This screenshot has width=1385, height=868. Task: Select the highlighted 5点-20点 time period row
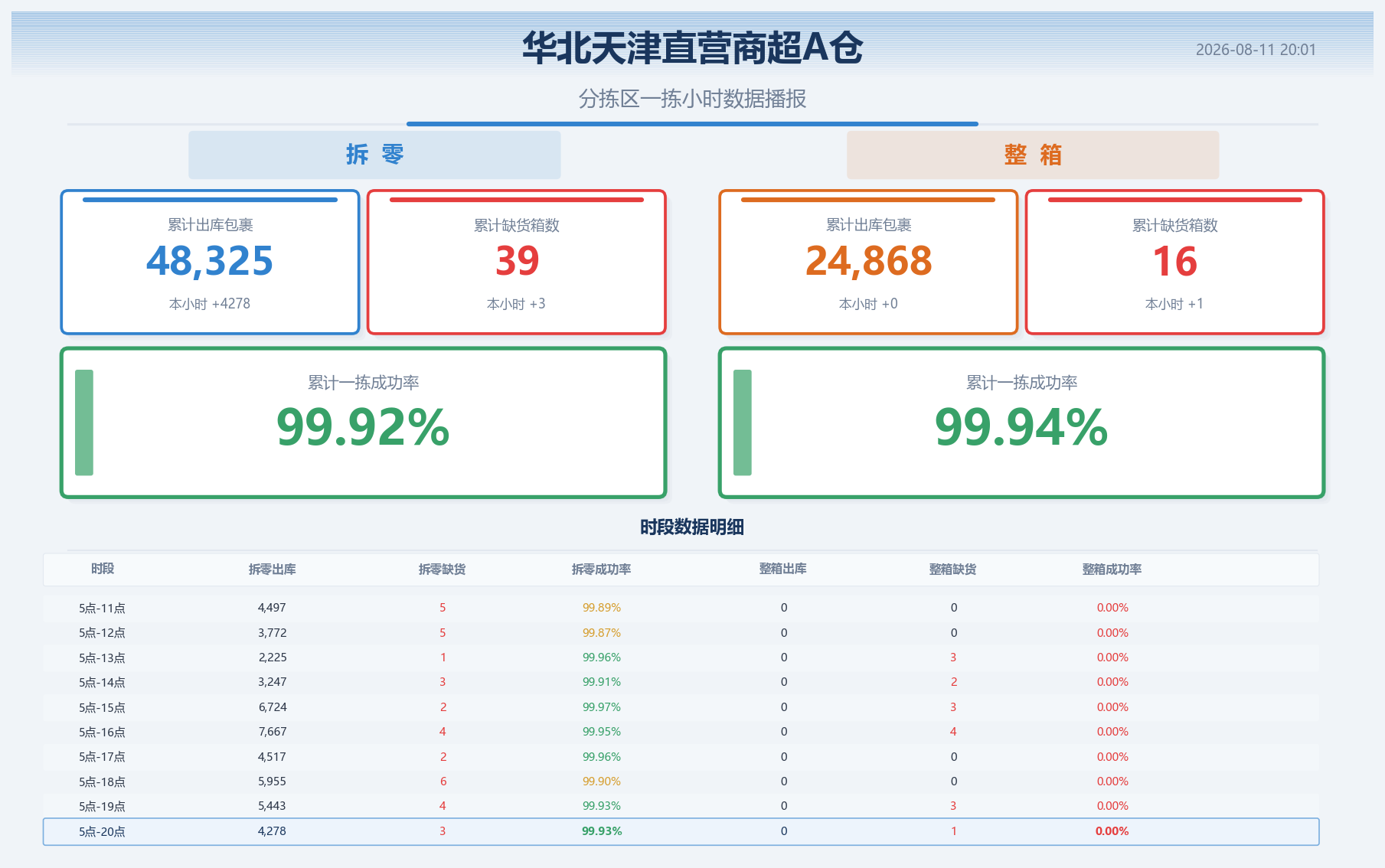681,831
